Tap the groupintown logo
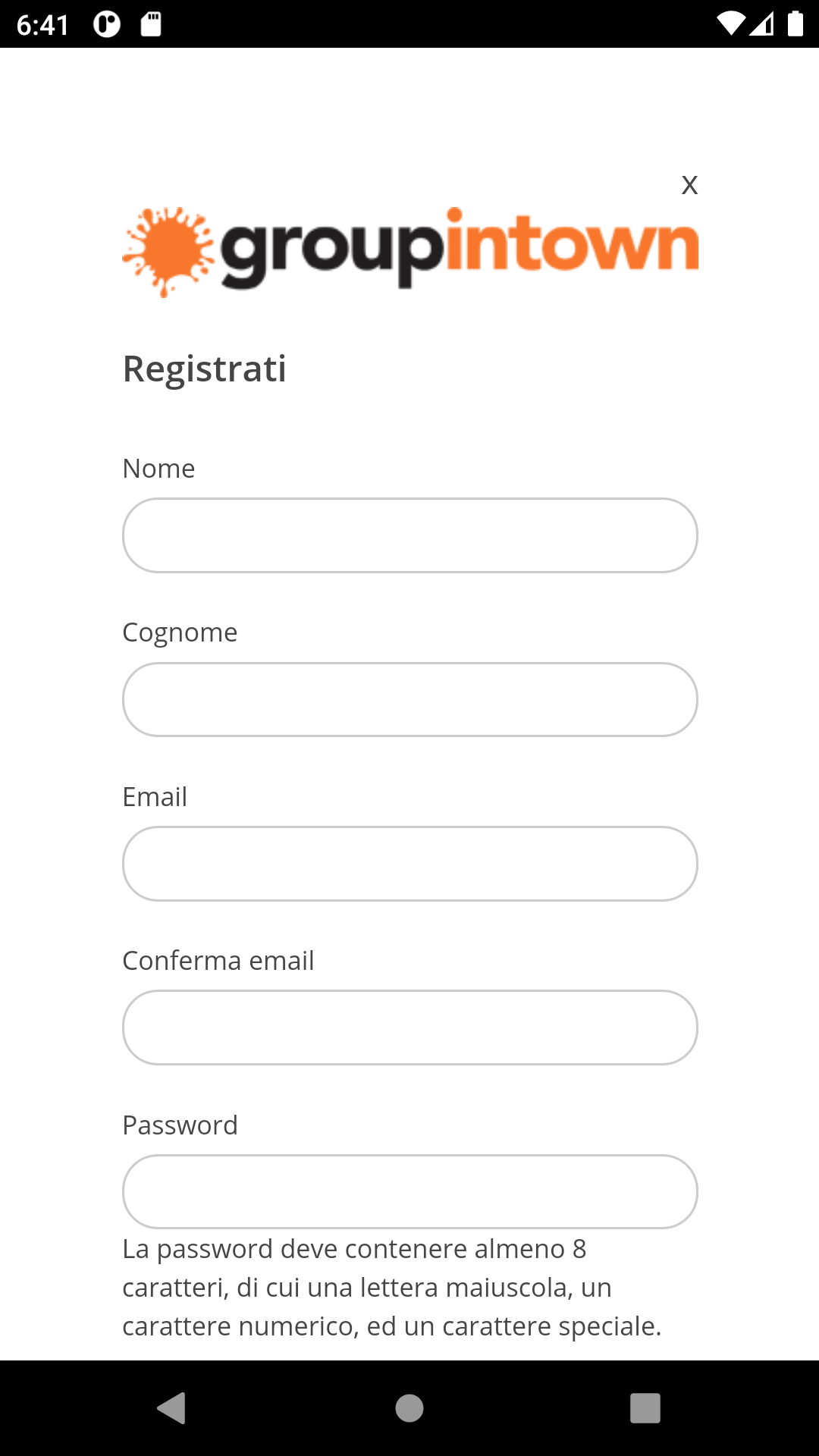The image size is (819, 1456). [410, 250]
